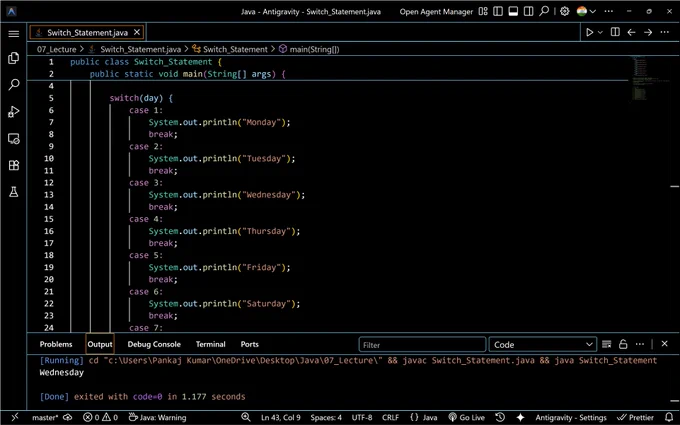
Task: Open the hamburger application menu
Action: (x=13, y=33)
